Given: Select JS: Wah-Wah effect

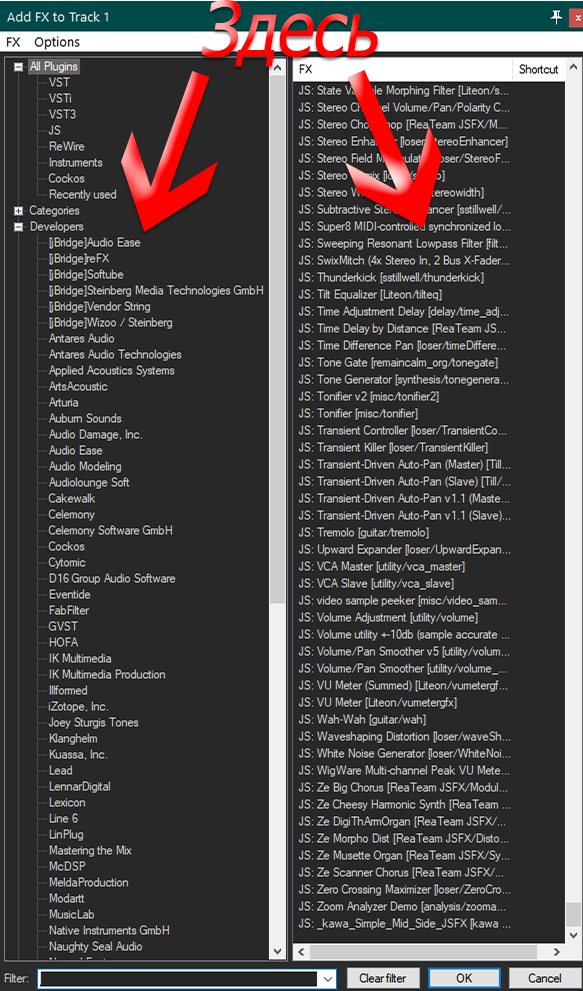Looking at the screenshot, I should click(362, 720).
